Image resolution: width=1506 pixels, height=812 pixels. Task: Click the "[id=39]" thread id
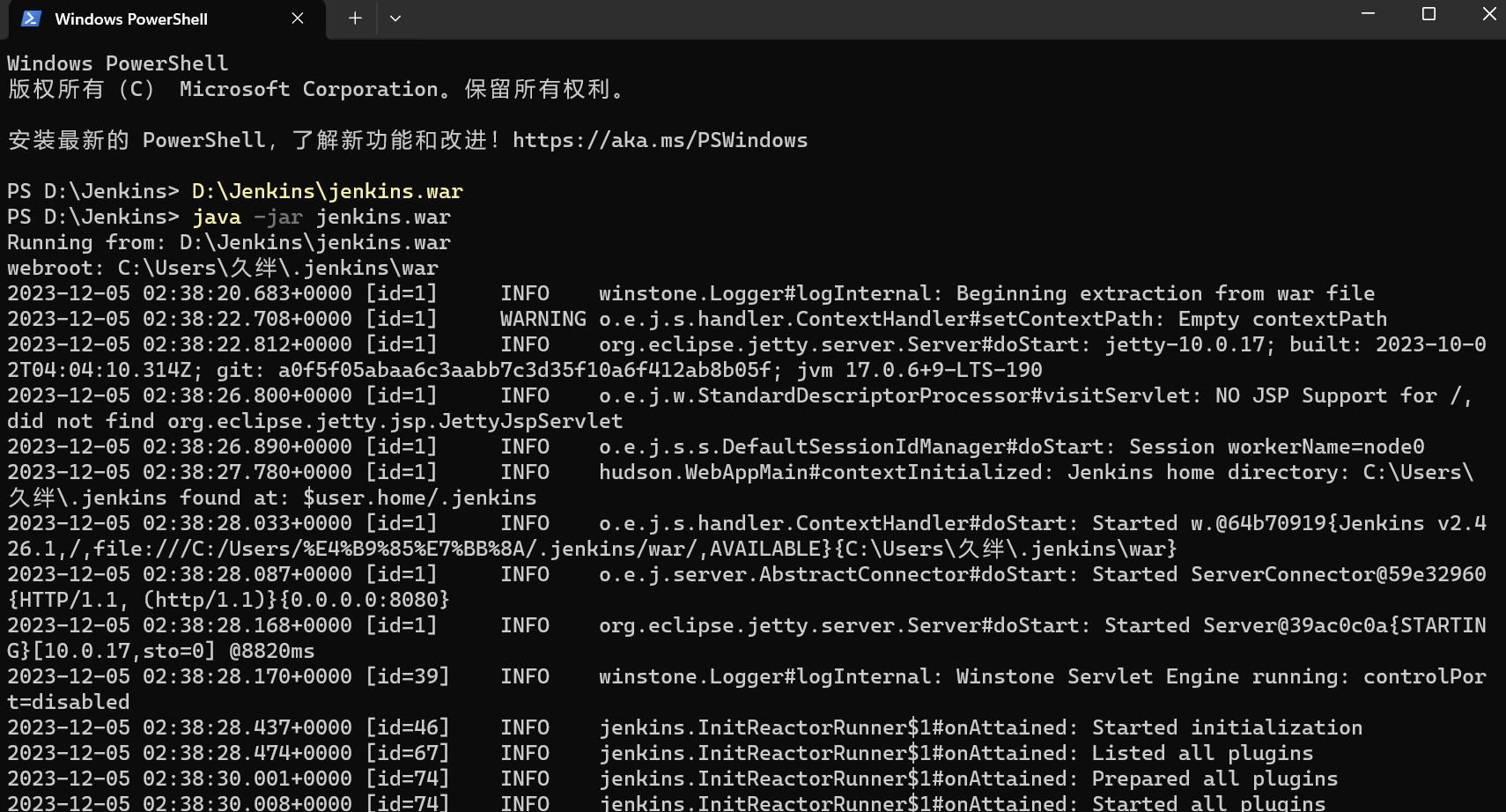coord(408,677)
